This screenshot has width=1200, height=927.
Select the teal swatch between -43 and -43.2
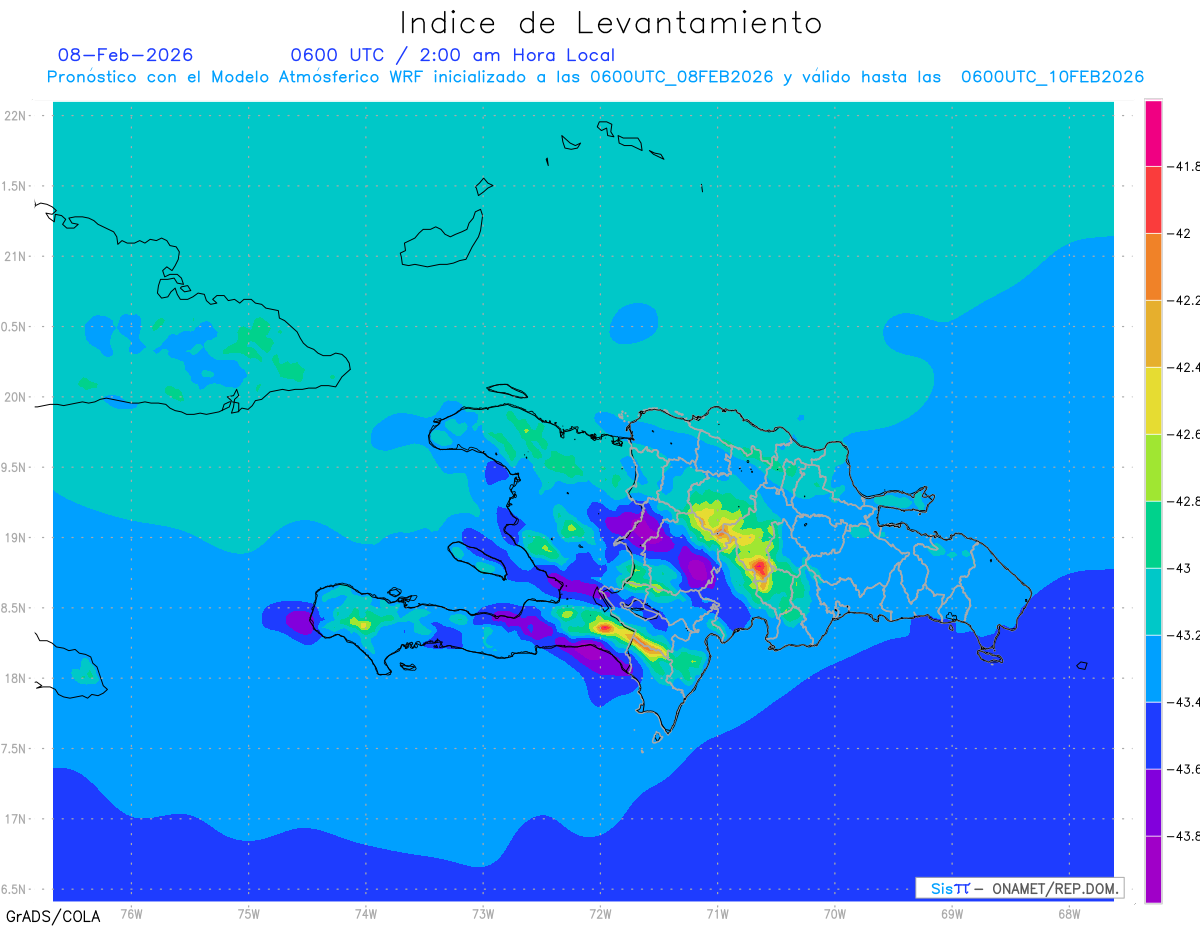tap(1153, 601)
